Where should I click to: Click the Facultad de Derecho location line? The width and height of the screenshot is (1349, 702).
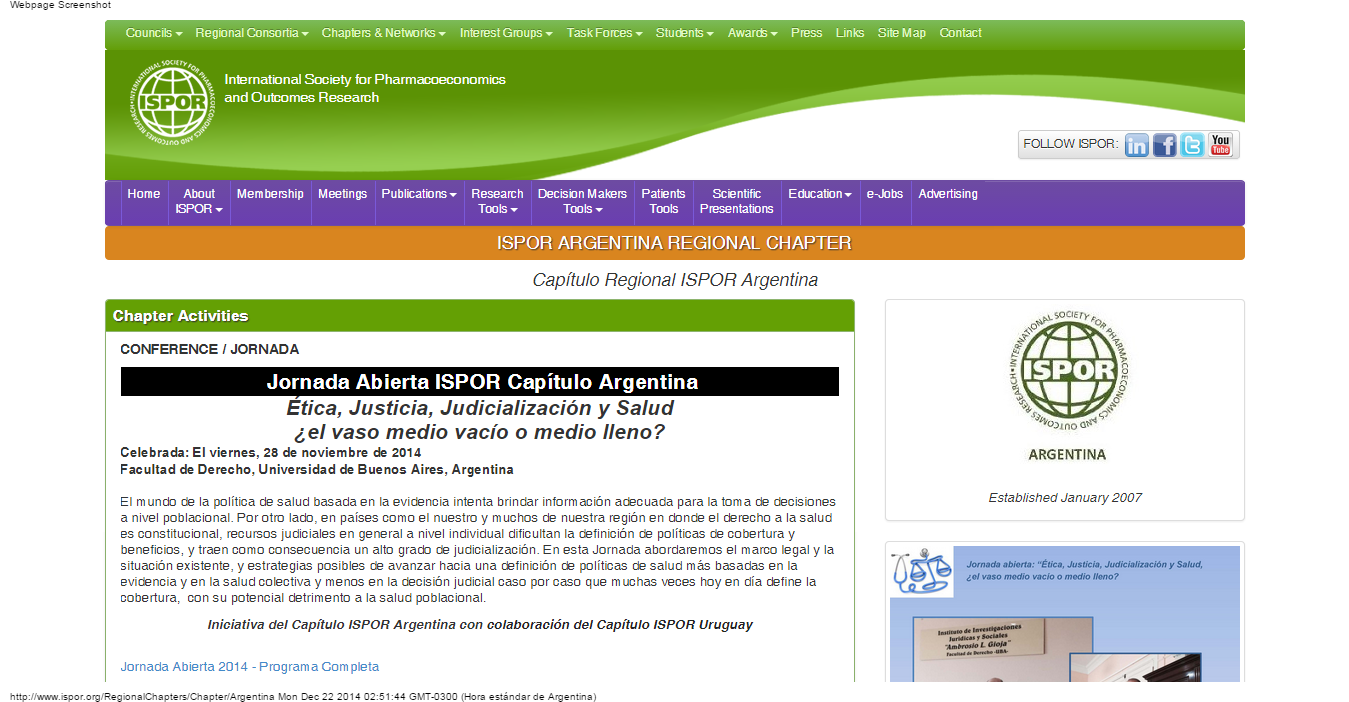click(x=317, y=470)
